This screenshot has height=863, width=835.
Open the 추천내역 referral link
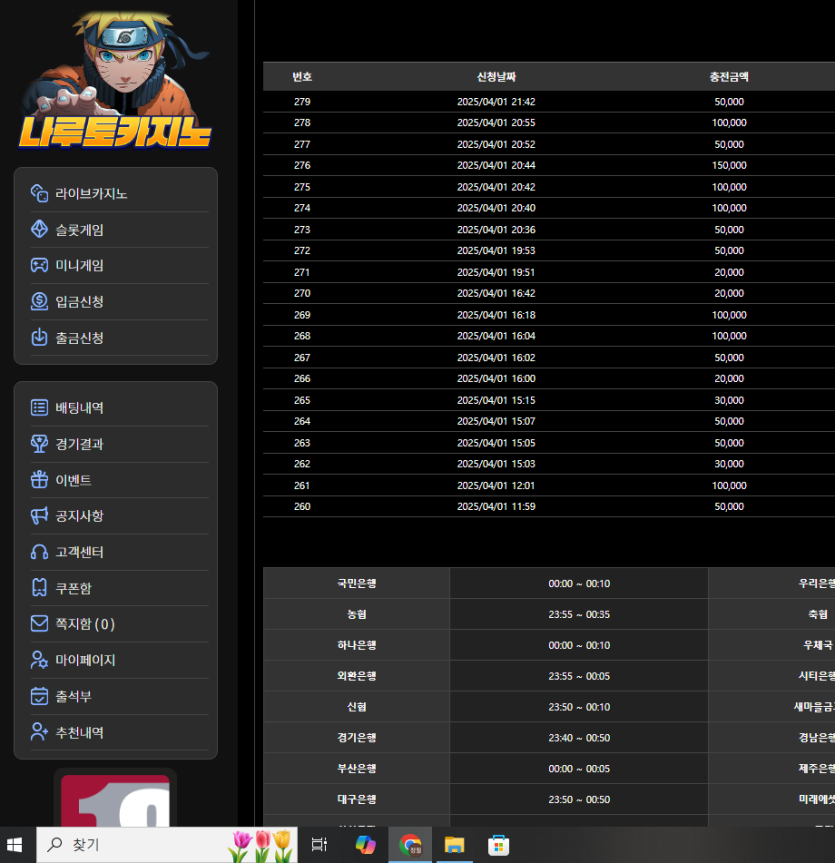pos(79,732)
